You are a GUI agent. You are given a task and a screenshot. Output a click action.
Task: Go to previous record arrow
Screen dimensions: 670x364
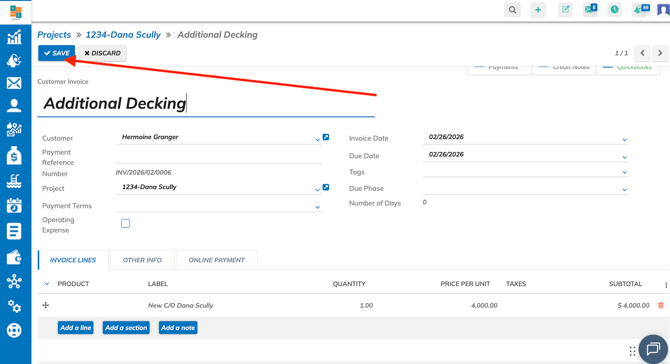point(642,53)
